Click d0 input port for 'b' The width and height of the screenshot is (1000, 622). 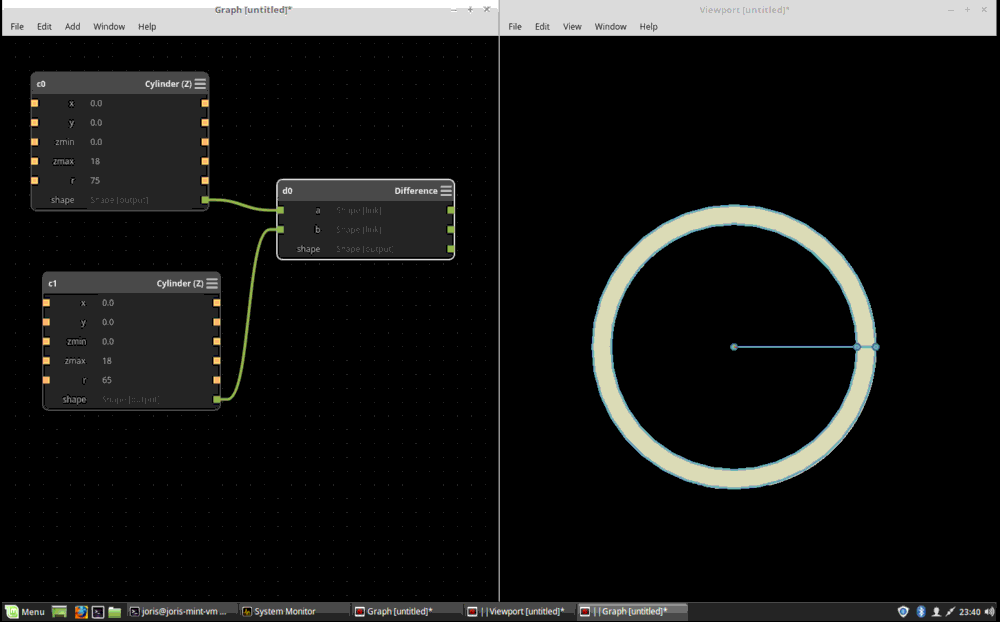point(281,229)
